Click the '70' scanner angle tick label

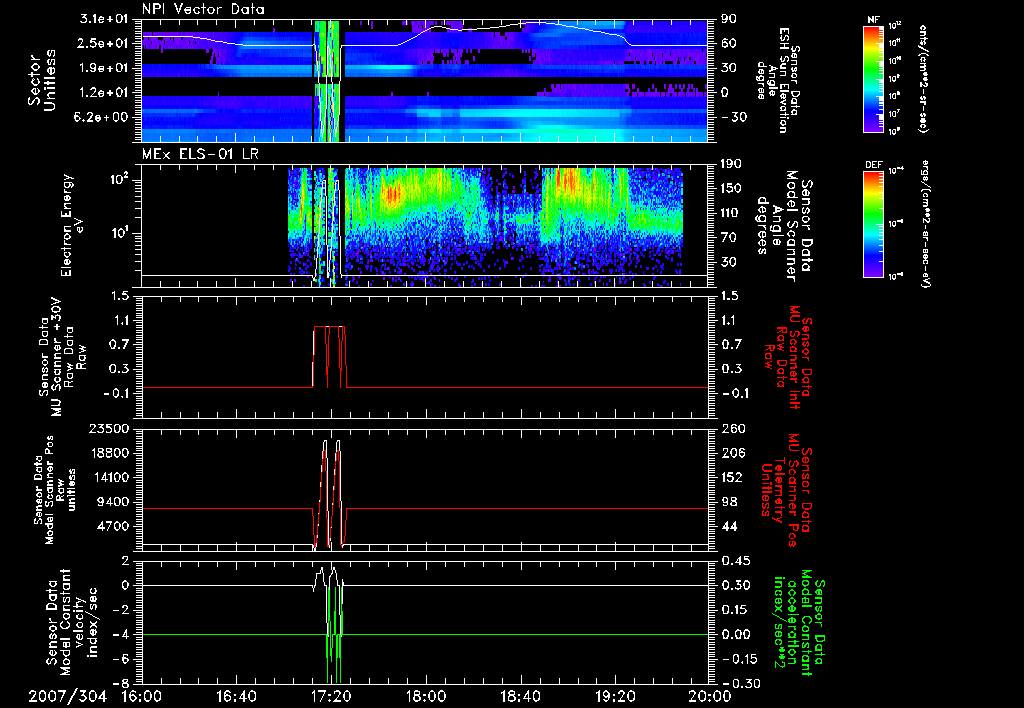pos(728,237)
